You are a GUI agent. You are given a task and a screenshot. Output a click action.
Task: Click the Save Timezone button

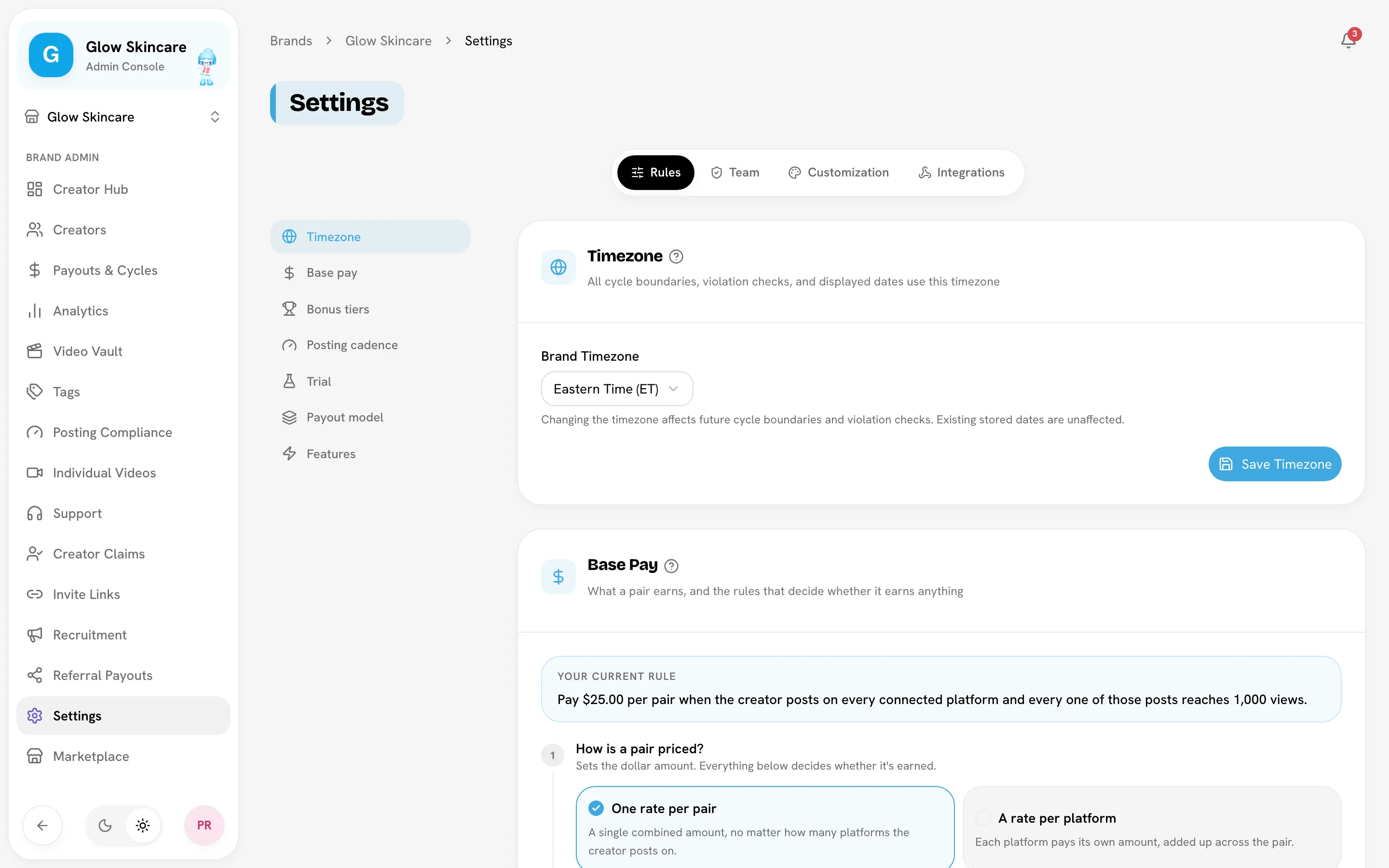tap(1275, 464)
